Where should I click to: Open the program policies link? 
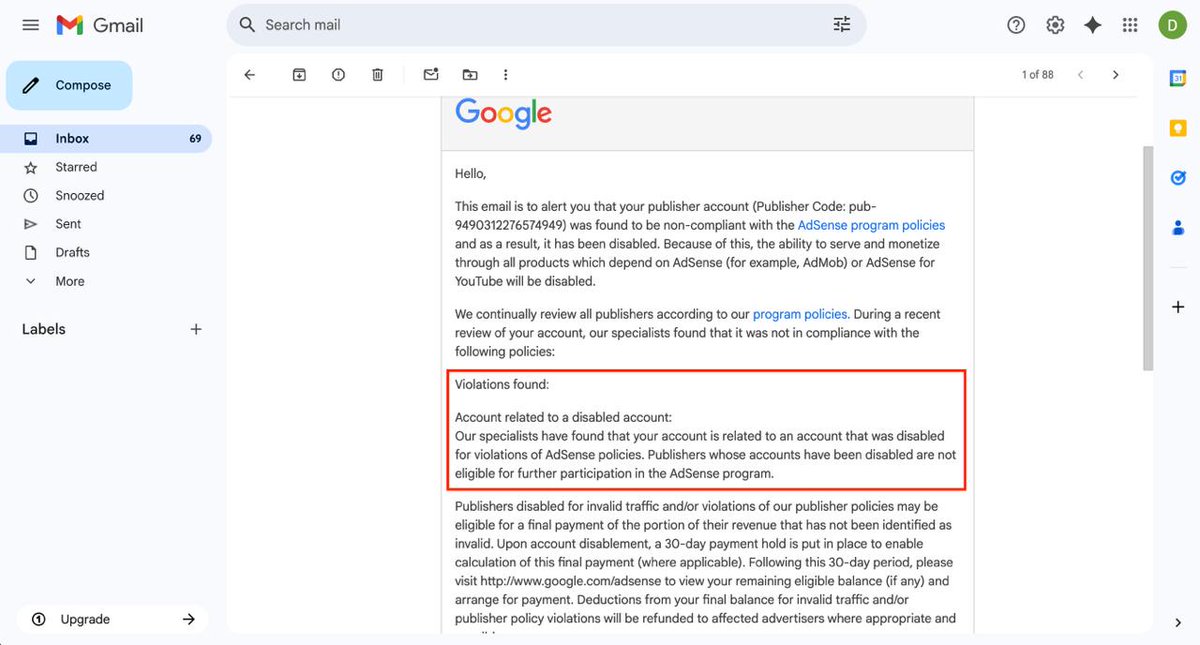[x=801, y=314]
